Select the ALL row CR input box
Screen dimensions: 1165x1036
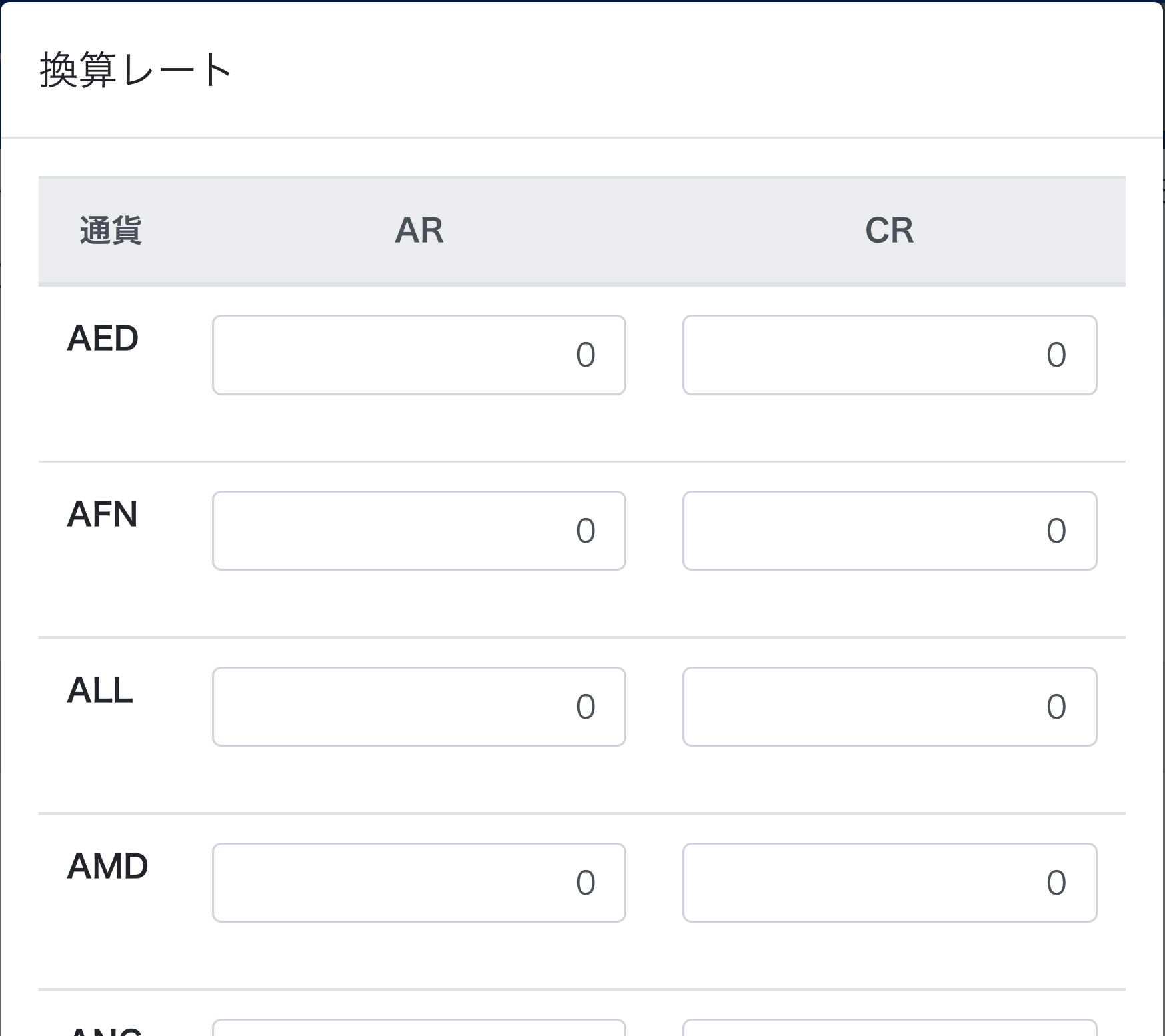click(889, 707)
